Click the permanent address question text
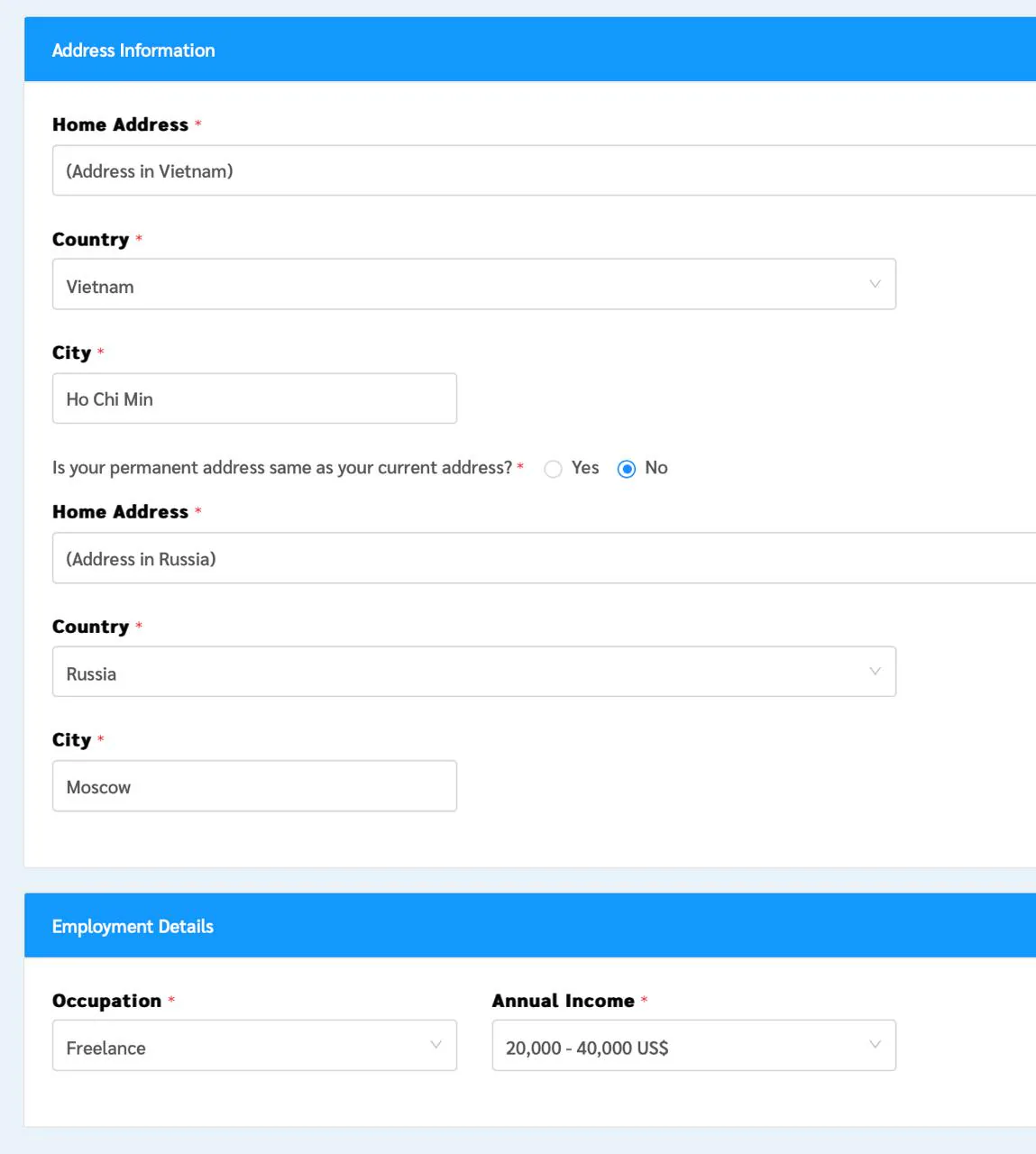 point(282,468)
